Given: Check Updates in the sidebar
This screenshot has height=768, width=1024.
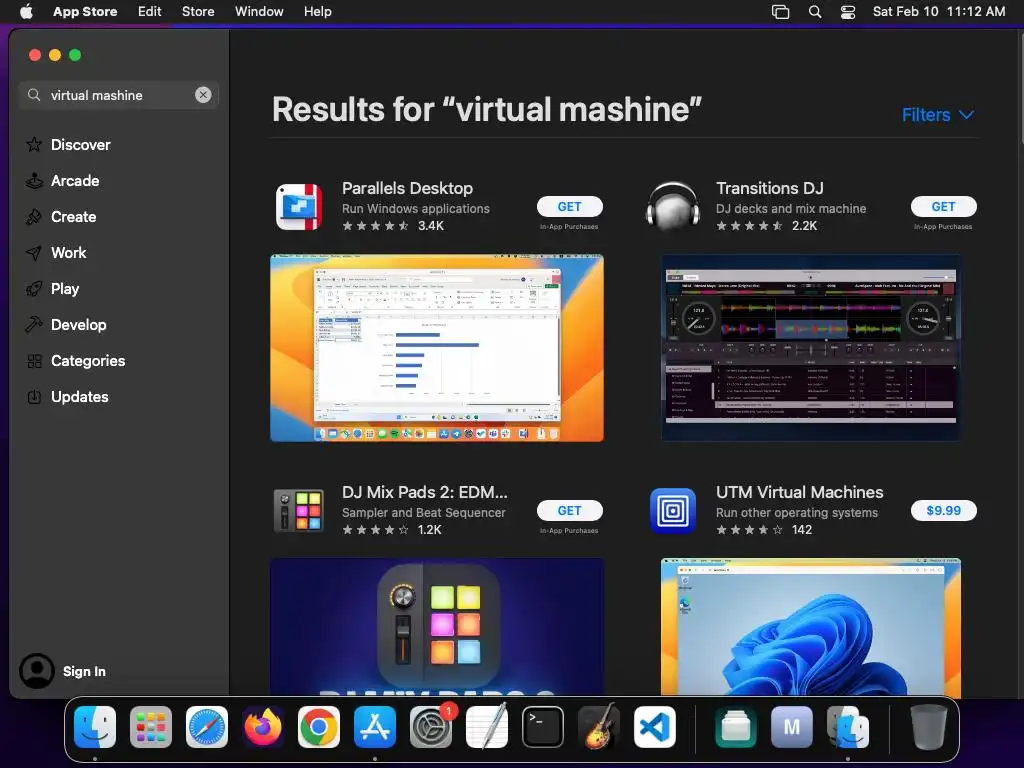Looking at the screenshot, I should [67, 396].
